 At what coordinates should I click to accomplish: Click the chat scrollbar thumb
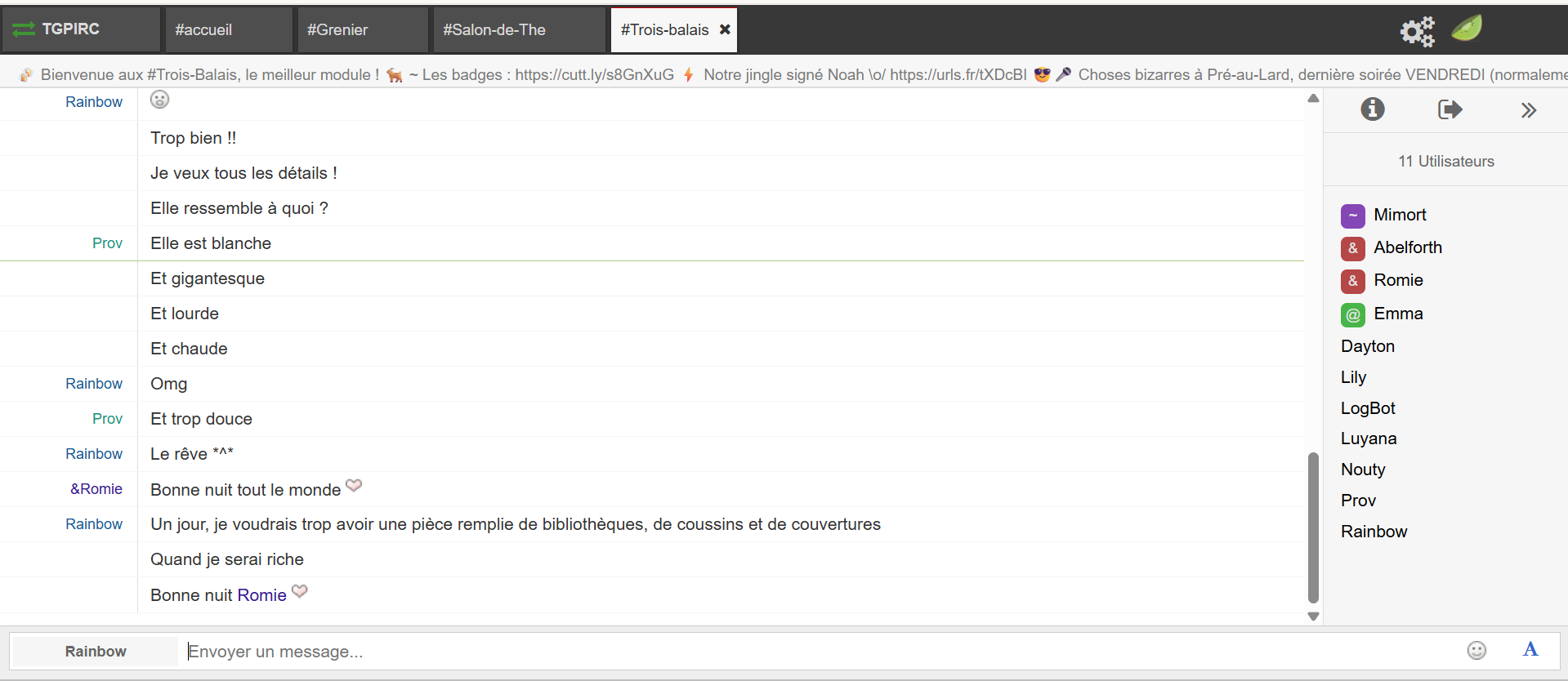coord(1313,527)
